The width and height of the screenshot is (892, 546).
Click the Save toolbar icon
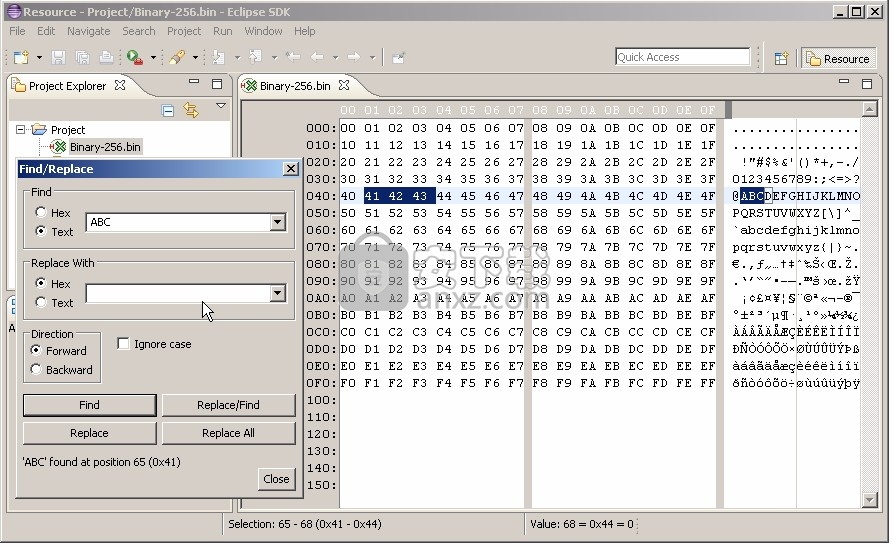(x=58, y=58)
